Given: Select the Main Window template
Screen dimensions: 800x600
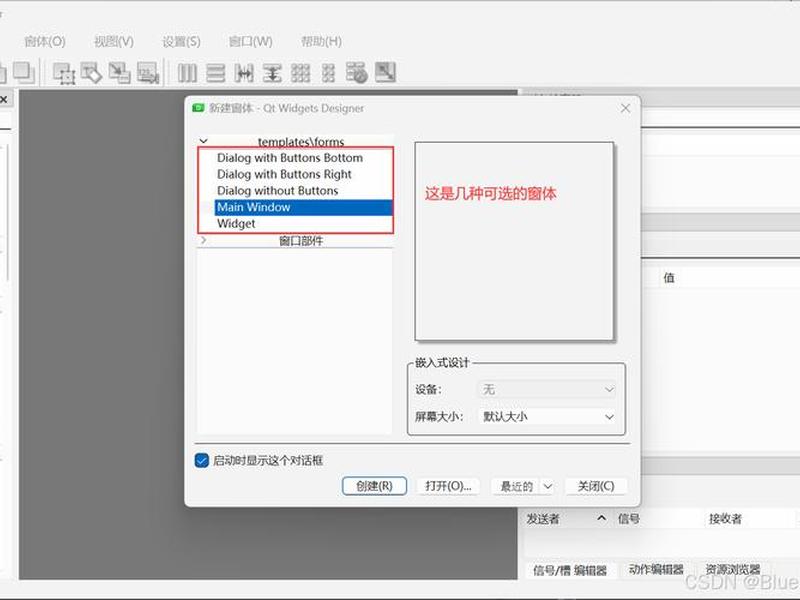Looking at the screenshot, I should click(x=303, y=207).
